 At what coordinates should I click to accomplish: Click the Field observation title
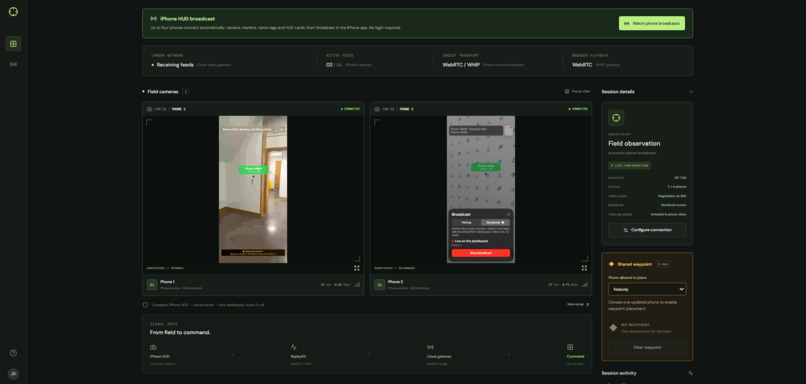634,143
